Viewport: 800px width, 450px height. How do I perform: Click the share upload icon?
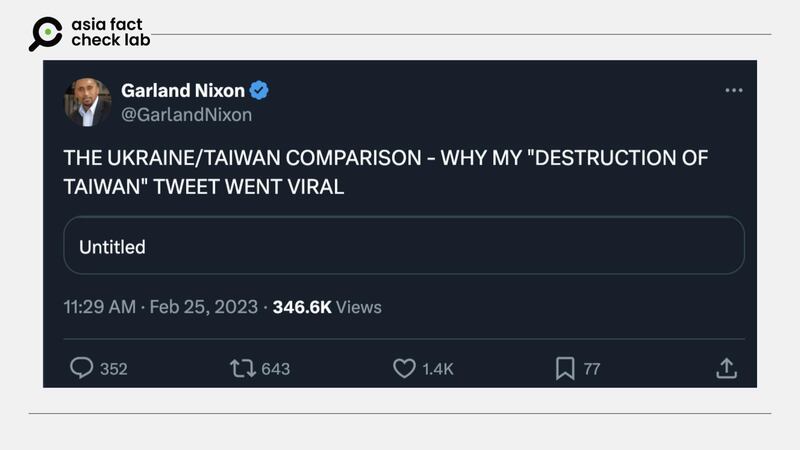(726, 368)
